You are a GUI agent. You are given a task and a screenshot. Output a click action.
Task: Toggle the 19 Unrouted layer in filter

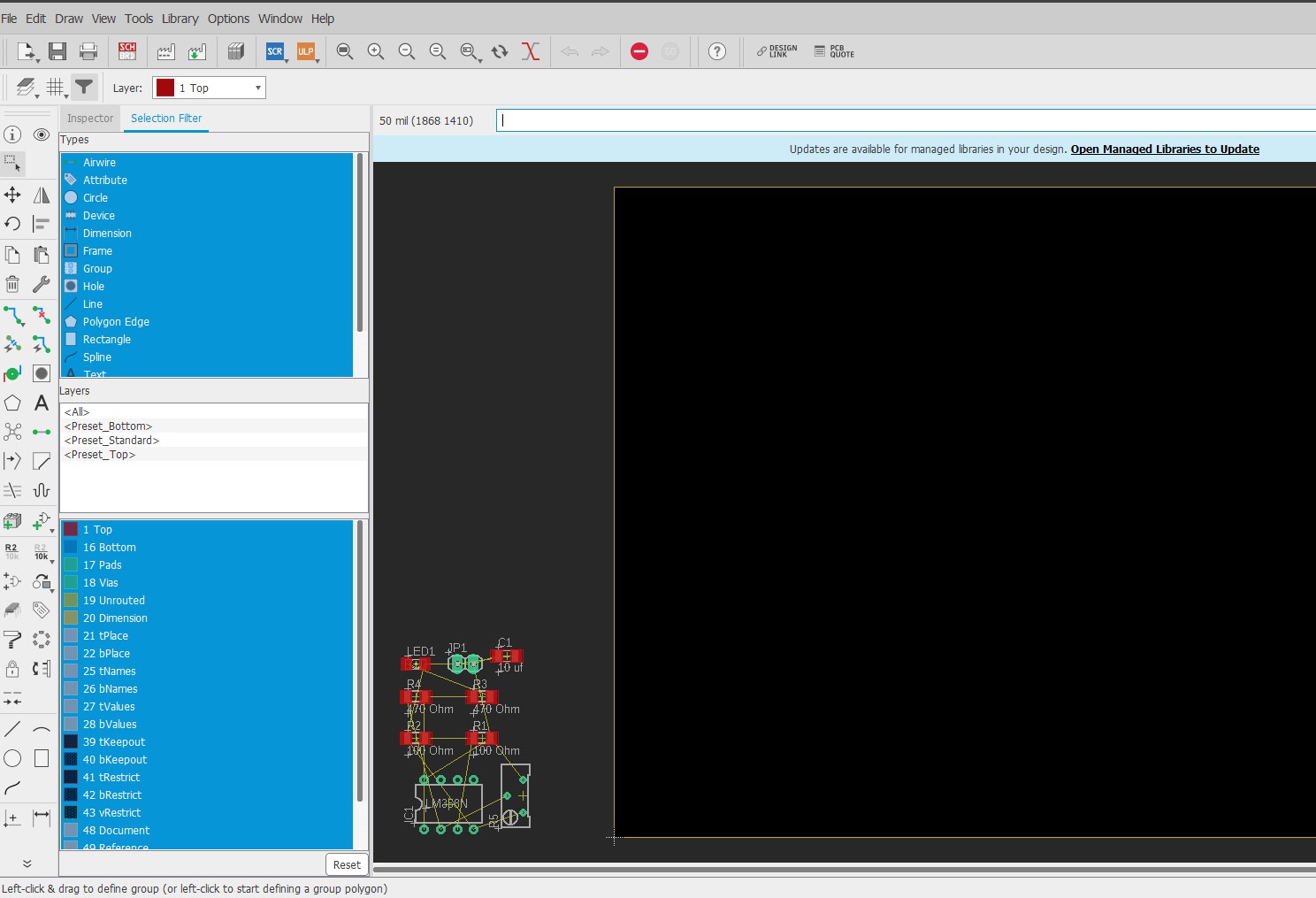pos(114,601)
